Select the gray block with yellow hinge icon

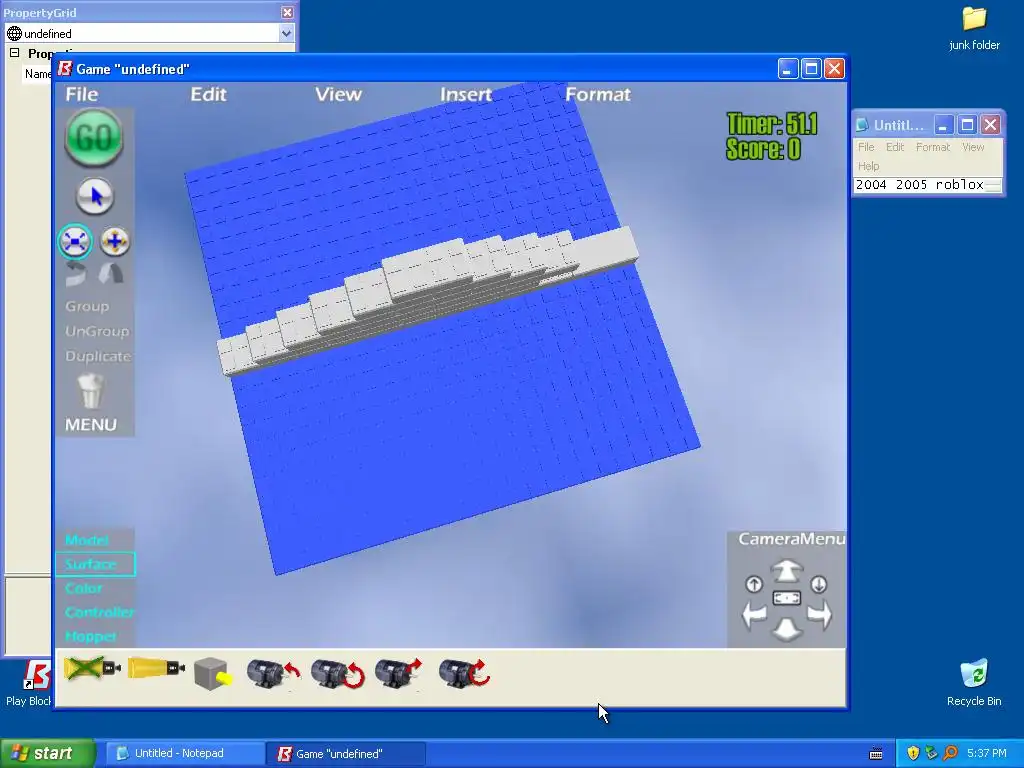pos(213,673)
